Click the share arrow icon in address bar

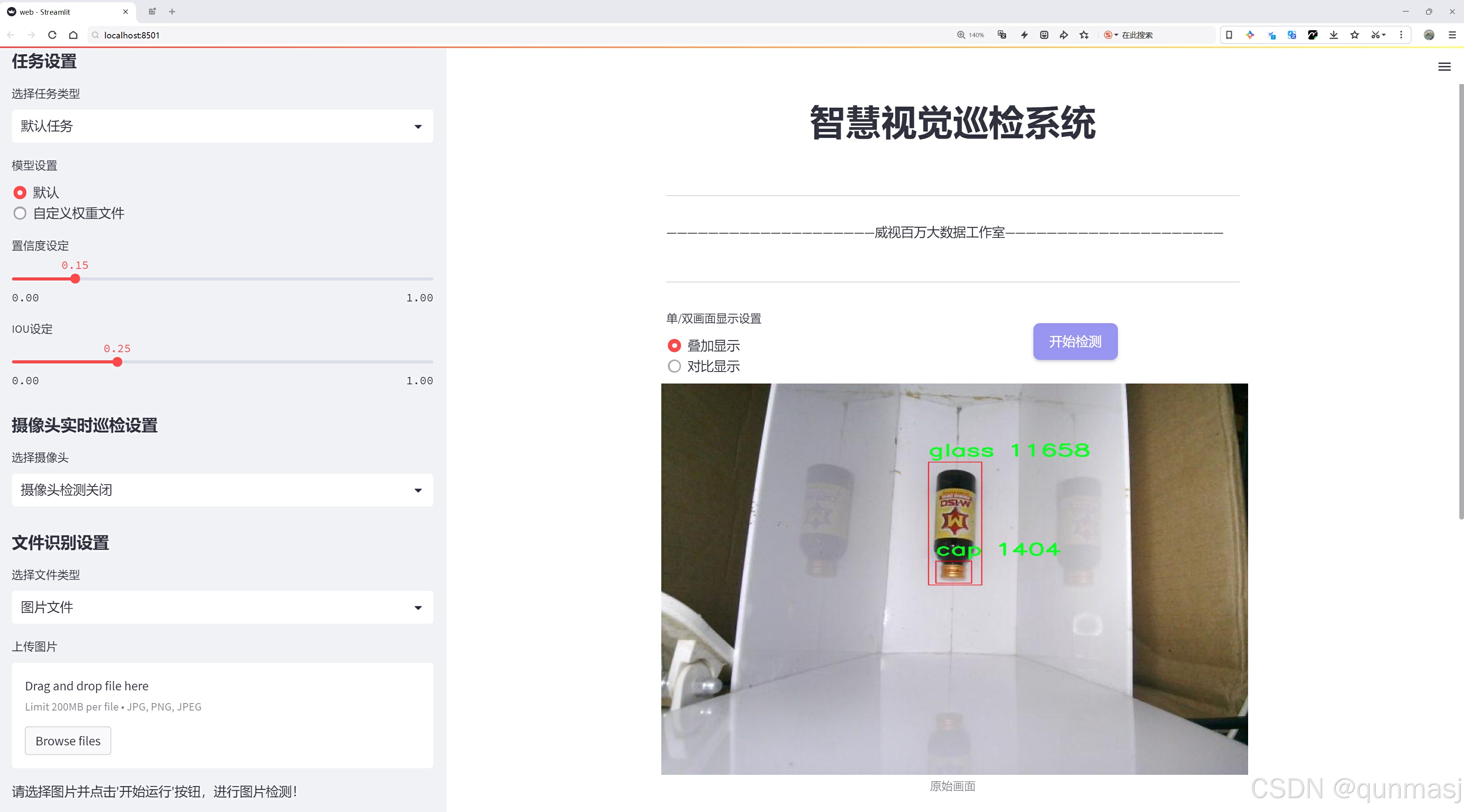[1063, 34]
